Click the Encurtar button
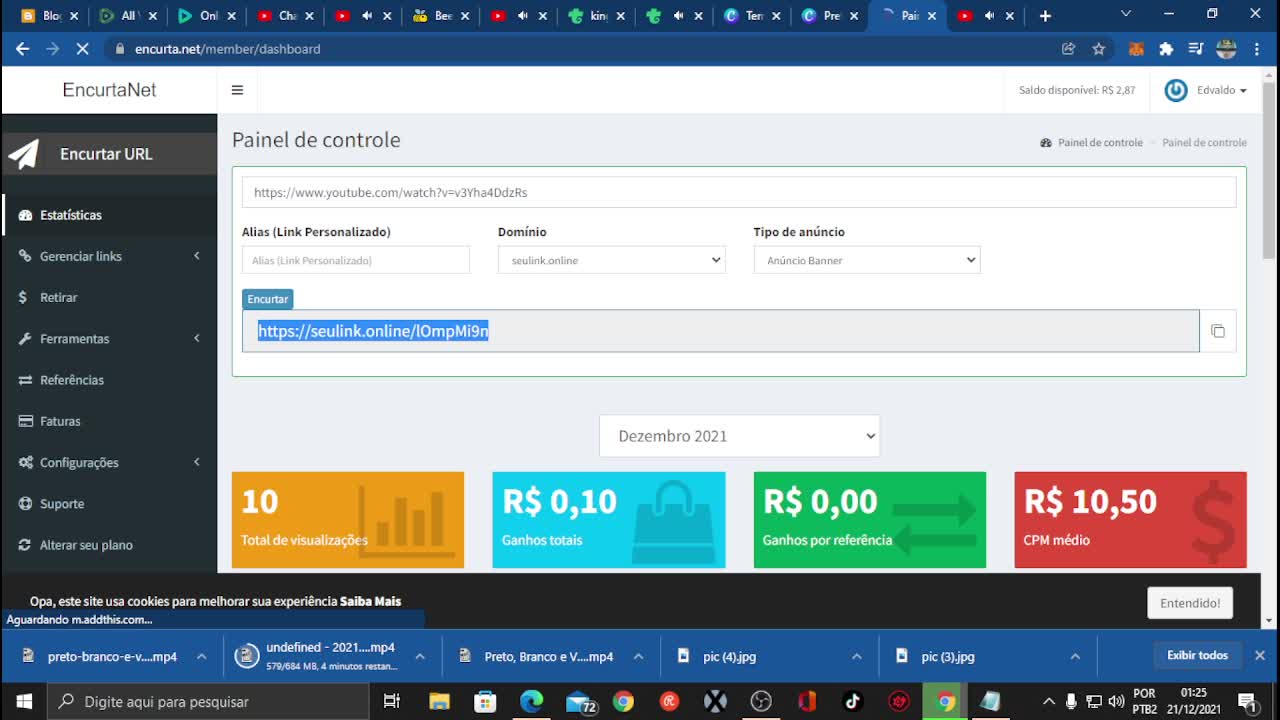The image size is (1280, 720). [267, 299]
